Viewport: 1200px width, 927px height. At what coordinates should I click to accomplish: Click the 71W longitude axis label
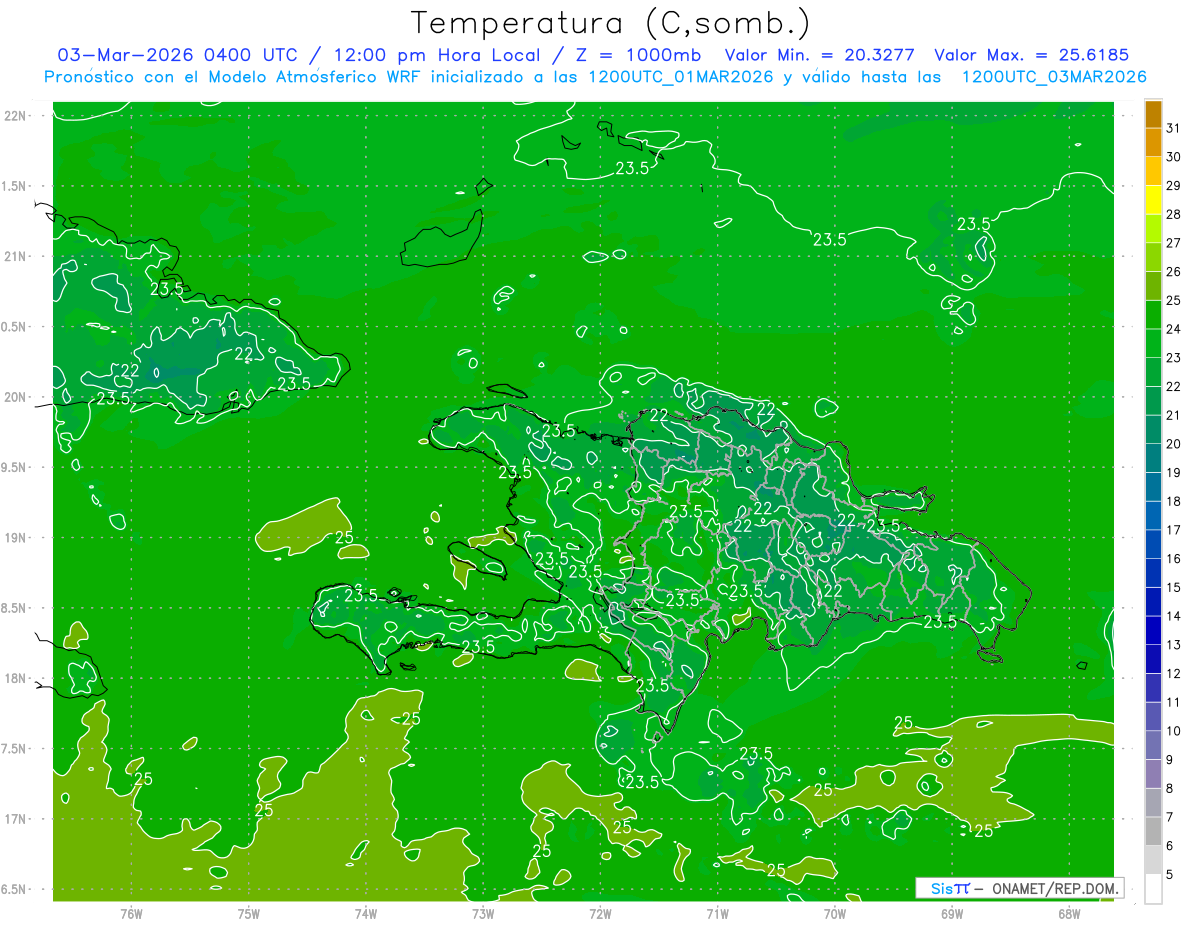click(717, 913)
